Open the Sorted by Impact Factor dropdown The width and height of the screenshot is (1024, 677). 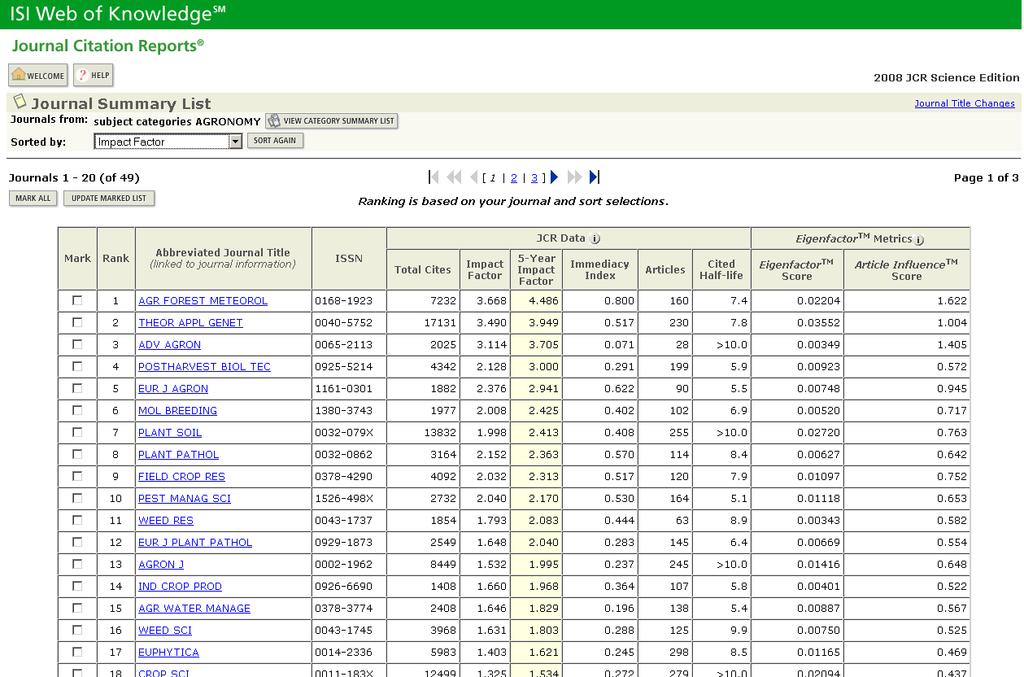point(168,142)
